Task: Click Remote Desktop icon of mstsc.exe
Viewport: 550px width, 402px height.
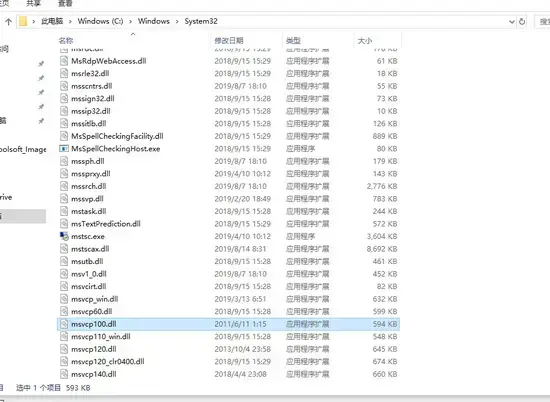Action: pos(64,236)
